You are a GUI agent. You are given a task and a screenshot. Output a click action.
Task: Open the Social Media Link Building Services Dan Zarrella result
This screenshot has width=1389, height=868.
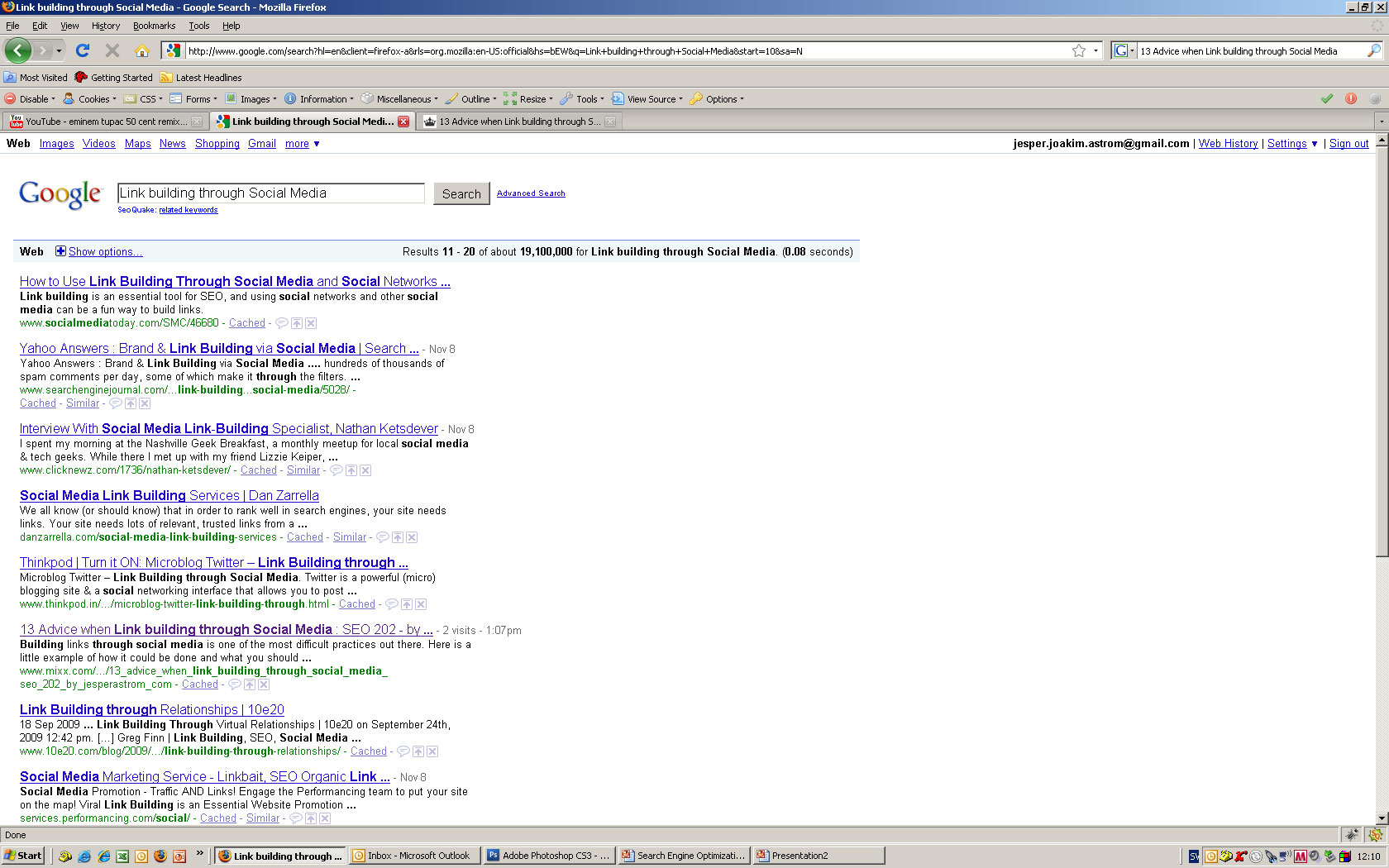169,496
